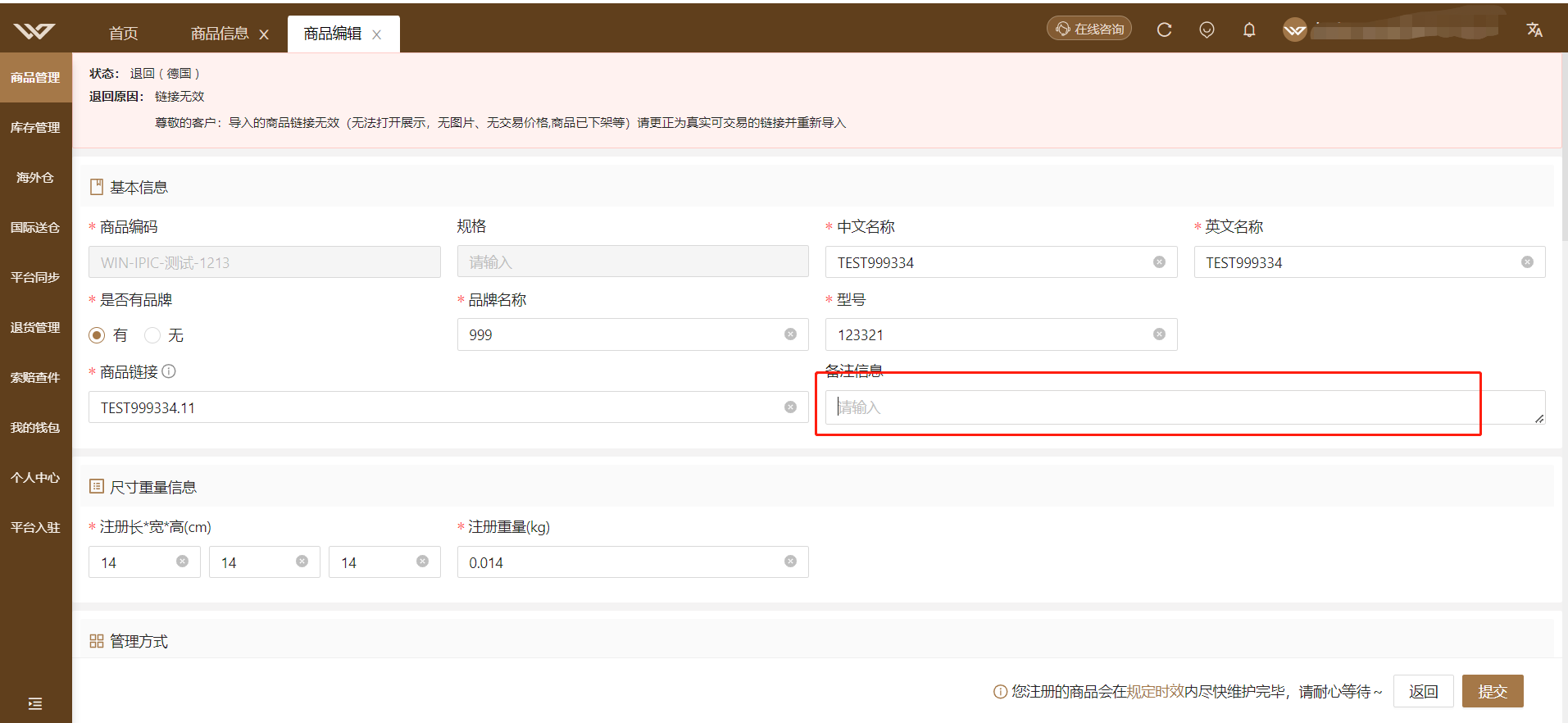Click the resize handle of the 备注信息 textarea

pyautogui.click(x=1539, y=418)
